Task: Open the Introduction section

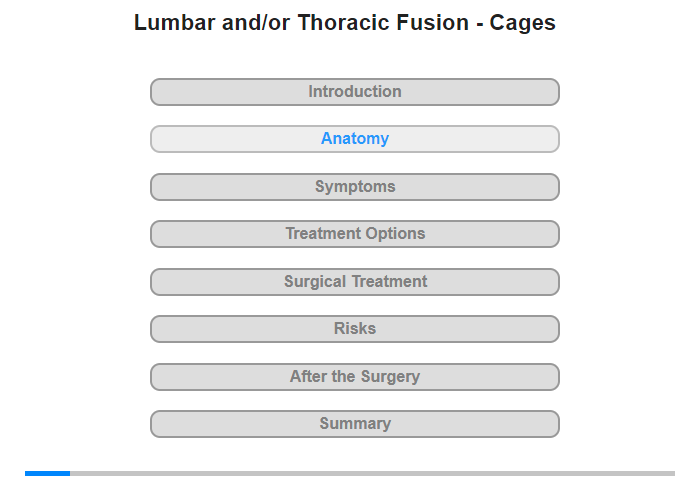Action: pos(354,92)
